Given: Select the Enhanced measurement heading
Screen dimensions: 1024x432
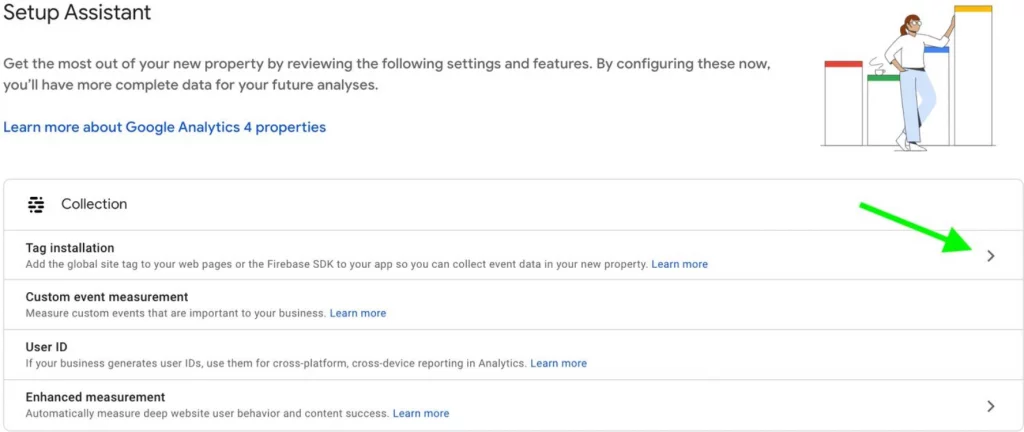Looking at the screenshot, I should 95,397.
